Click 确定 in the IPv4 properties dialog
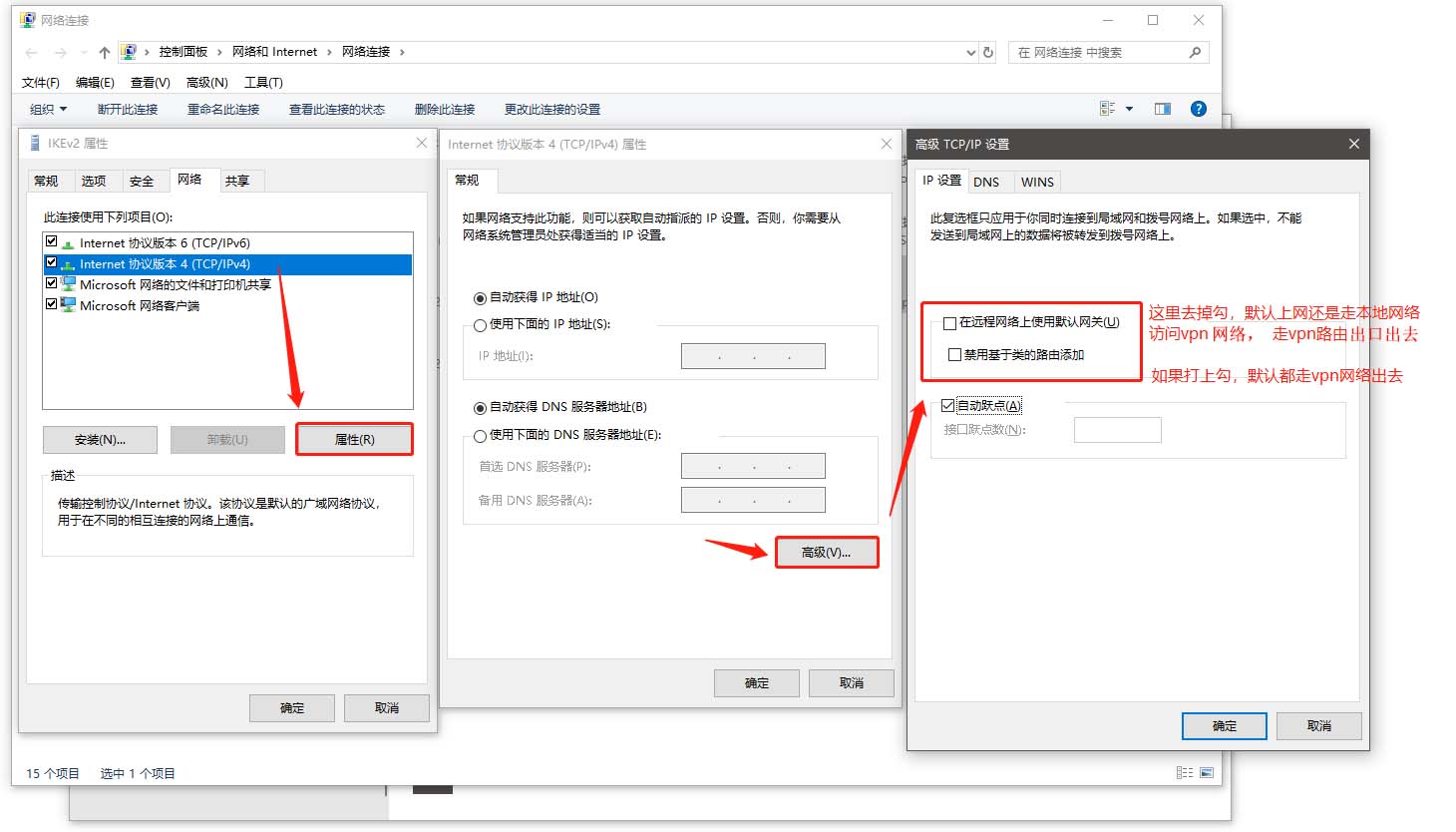Image resolution: width=1456 pixels, height=832 pixels. point(757,683)
